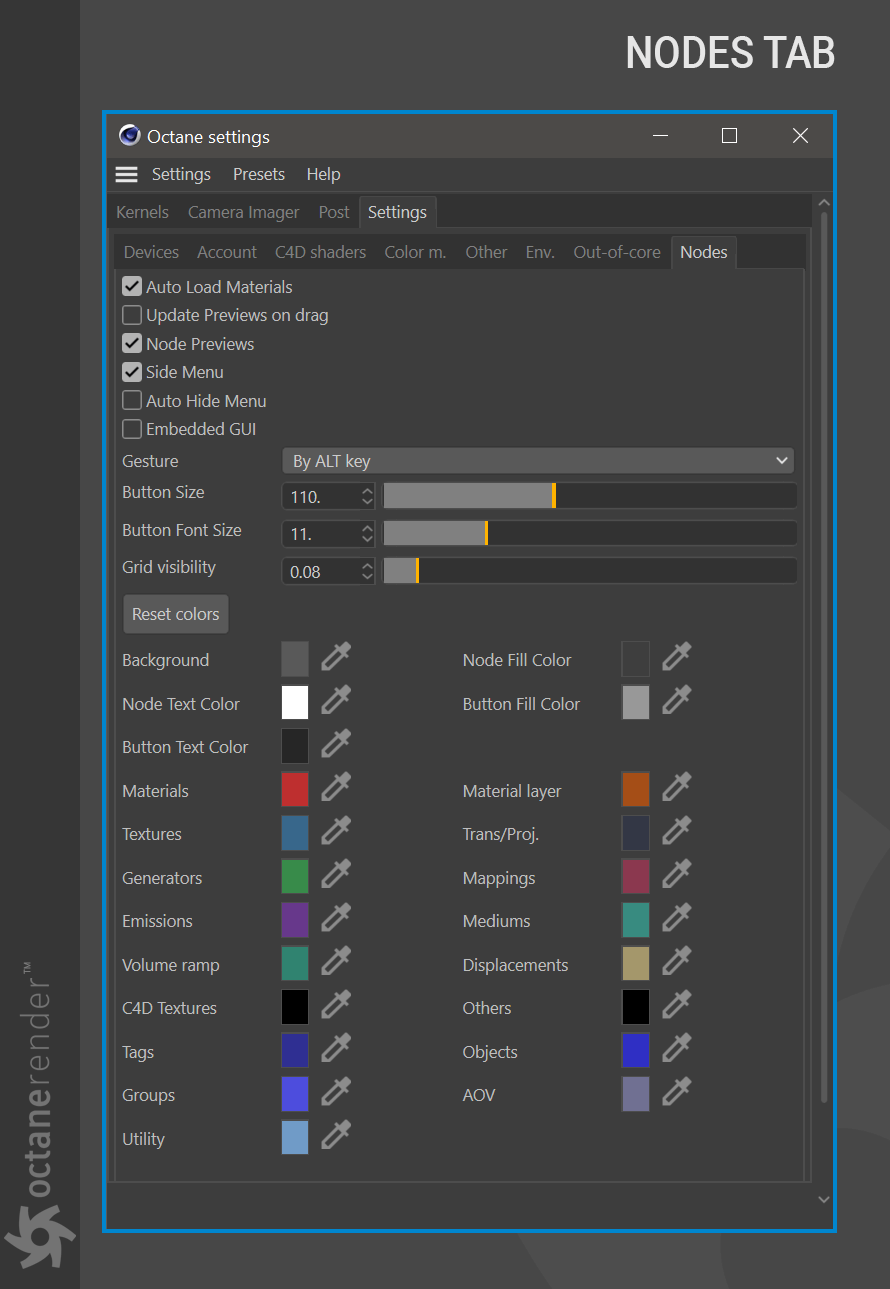This screenshot has width=890, height=1289.
Task: Use the AOV color eyedropper
Action: click(x=677, y=1092)
